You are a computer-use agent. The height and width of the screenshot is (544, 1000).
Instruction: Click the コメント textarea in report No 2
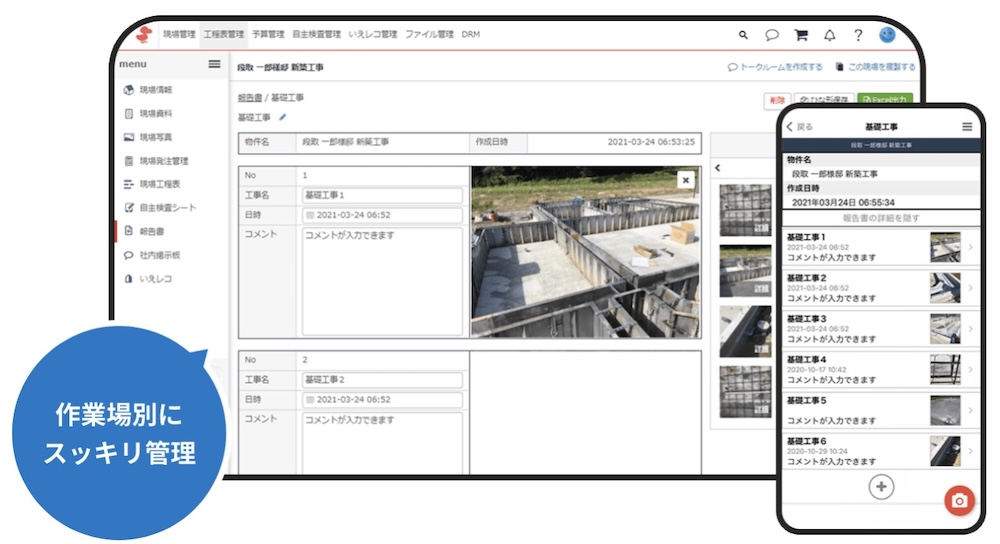pos(382,443)
